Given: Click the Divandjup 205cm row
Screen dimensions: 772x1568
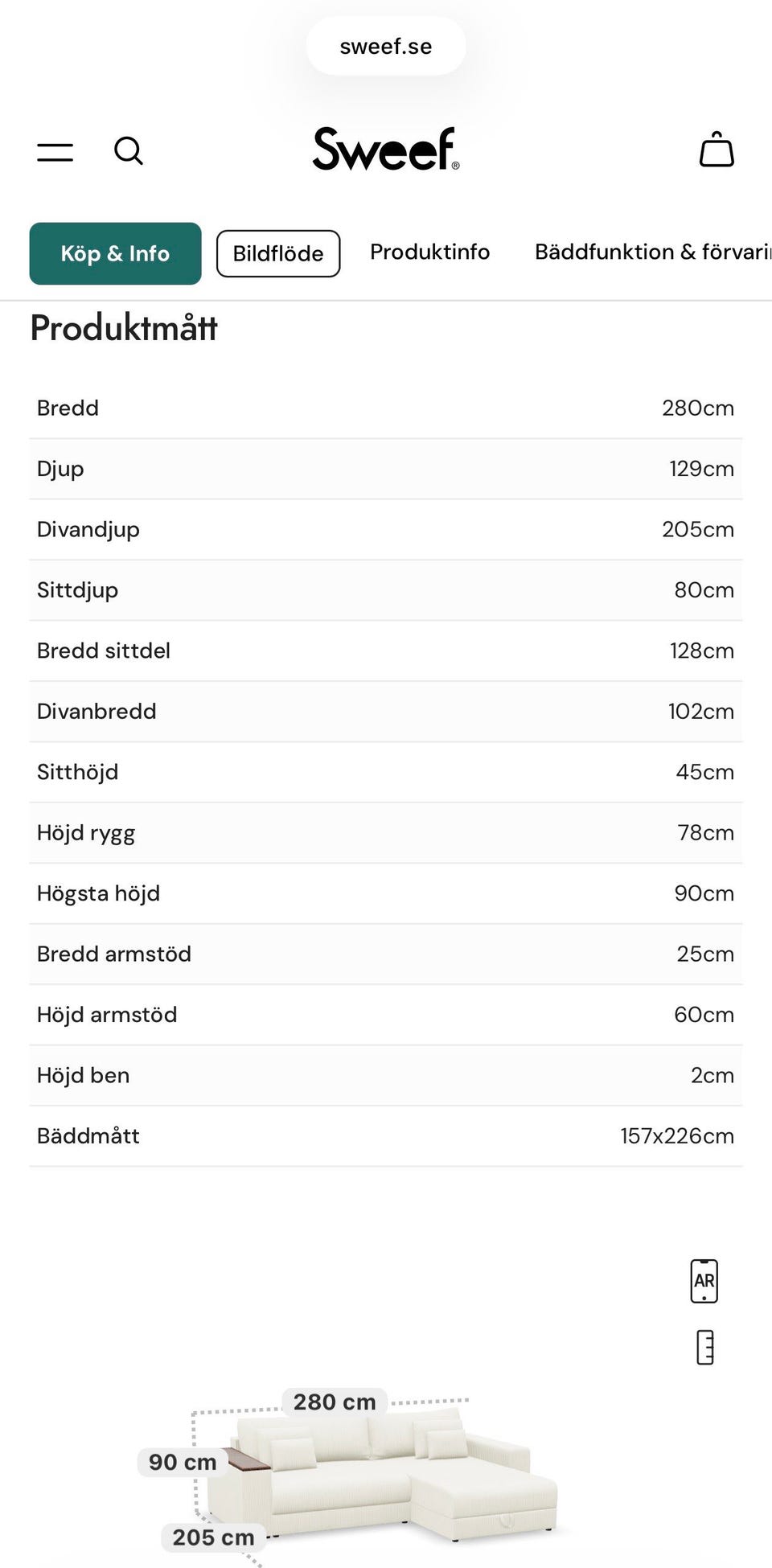Looking at the screenshot, I should pyautogui.click(x=386, y=529).
